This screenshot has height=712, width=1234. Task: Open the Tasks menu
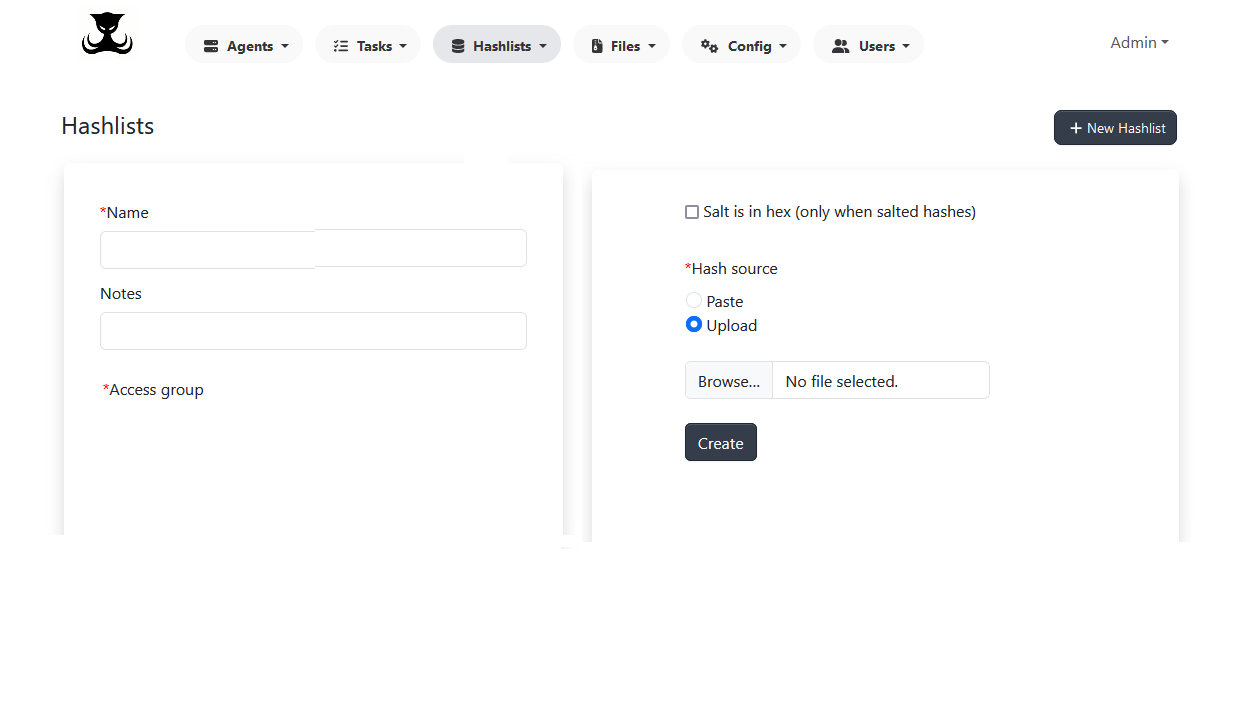pyautogui.click(x=367, y=44)
